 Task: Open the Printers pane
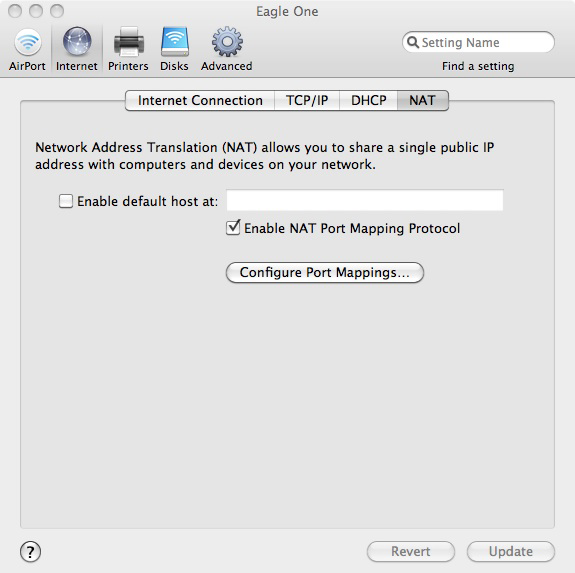coord(128,49)
